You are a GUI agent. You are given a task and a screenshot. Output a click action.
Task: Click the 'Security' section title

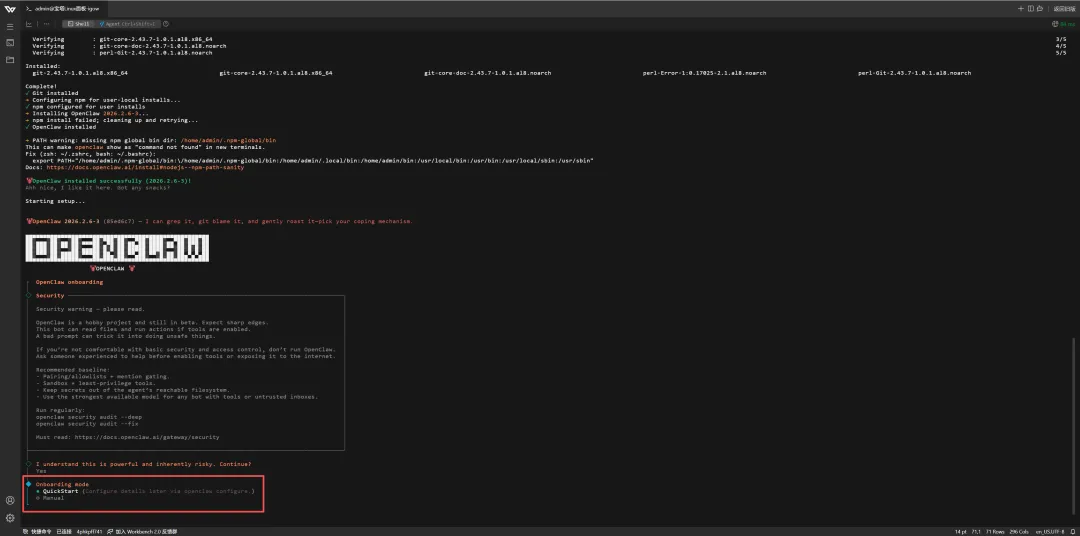pos(50,296)
